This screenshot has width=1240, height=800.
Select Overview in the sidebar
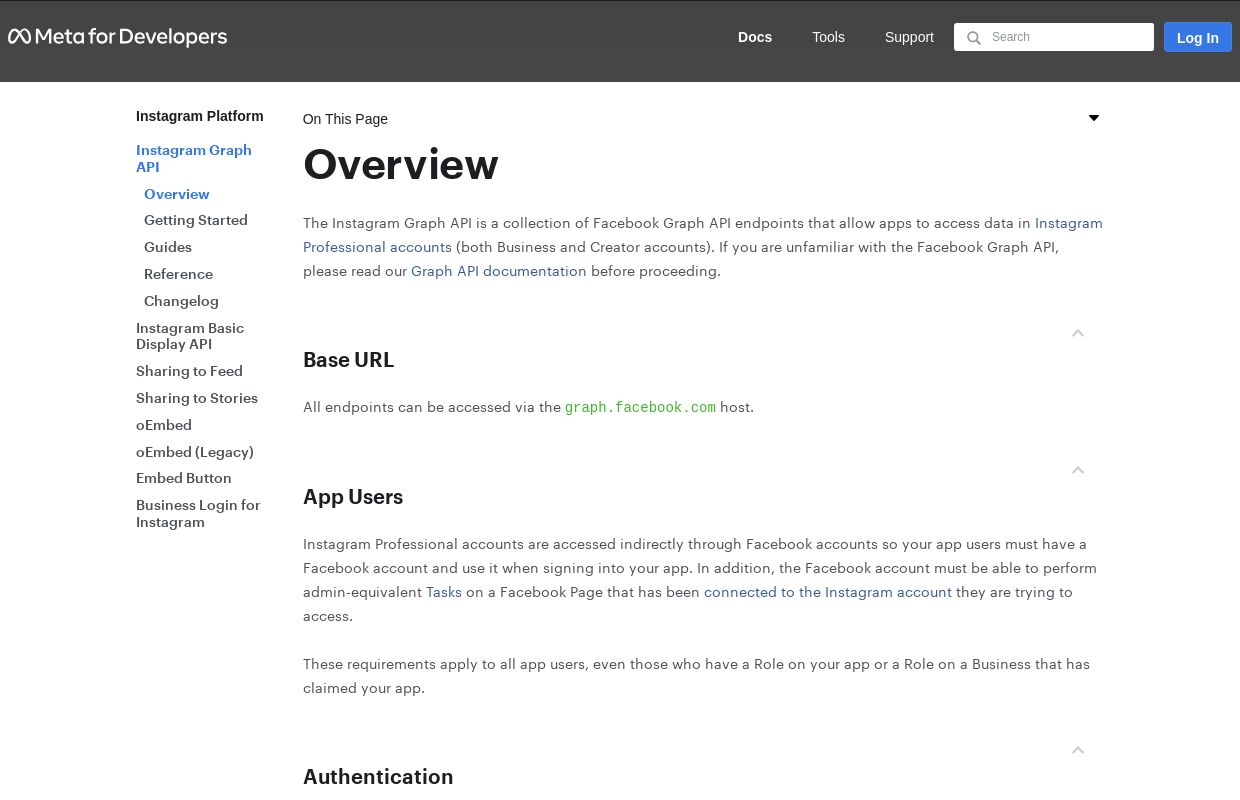(x=177, y=194)
